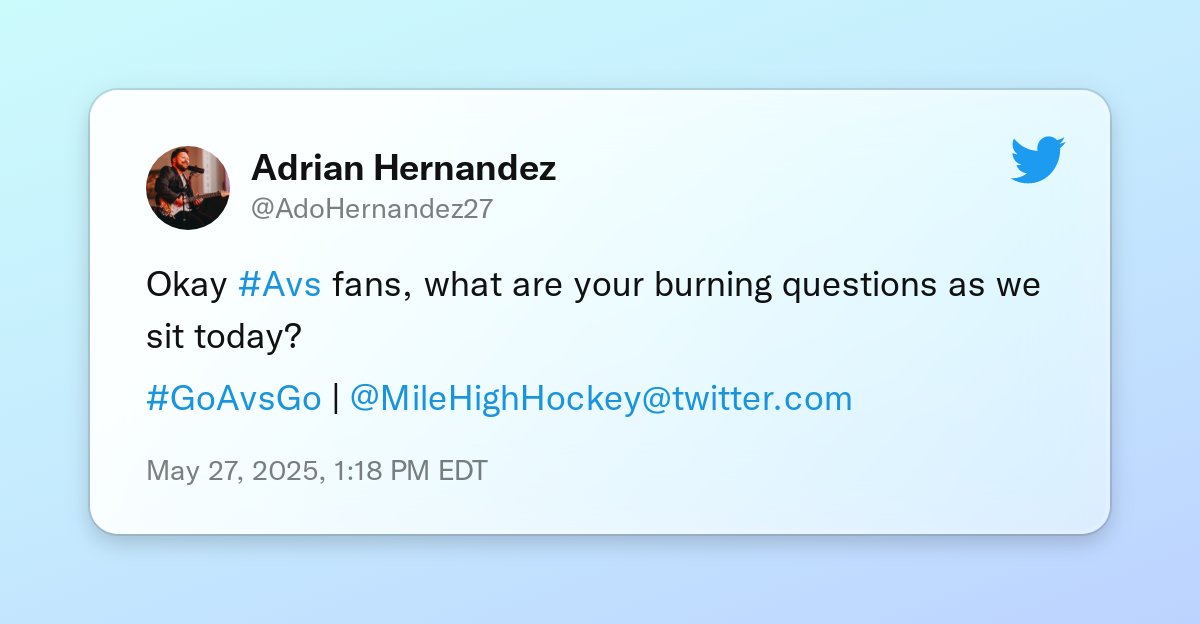This screenshot has height=624, width=1200.
Task: Click the tweet text about burning questions
Action: [x=594, y=311]
